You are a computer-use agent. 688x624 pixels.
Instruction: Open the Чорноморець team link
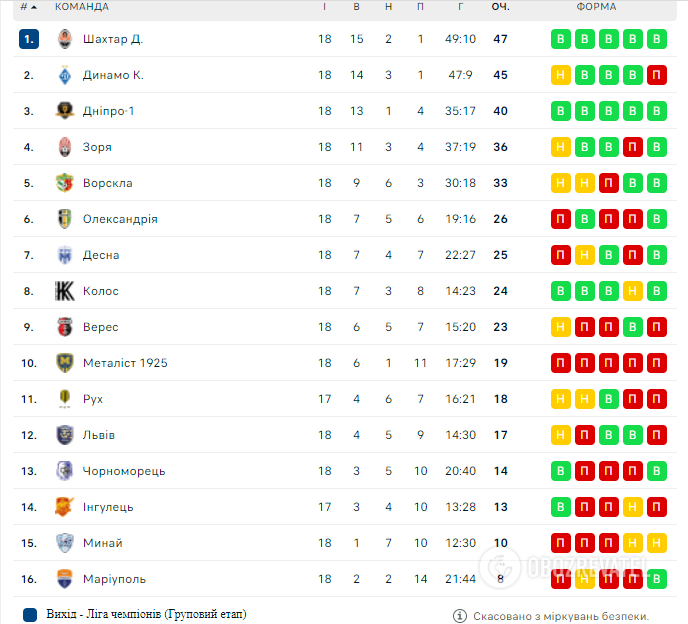point(125,471)
